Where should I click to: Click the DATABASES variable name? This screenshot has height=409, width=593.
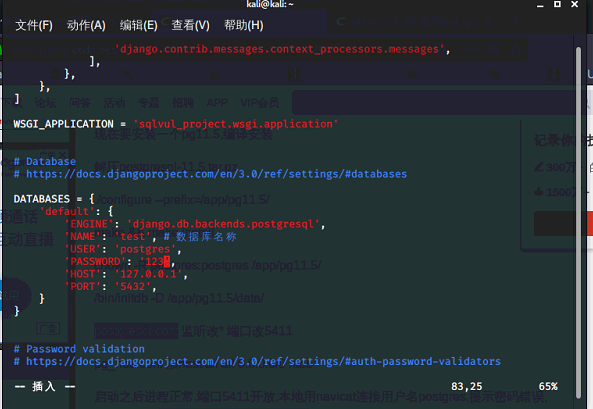click(x=42, y=199)
